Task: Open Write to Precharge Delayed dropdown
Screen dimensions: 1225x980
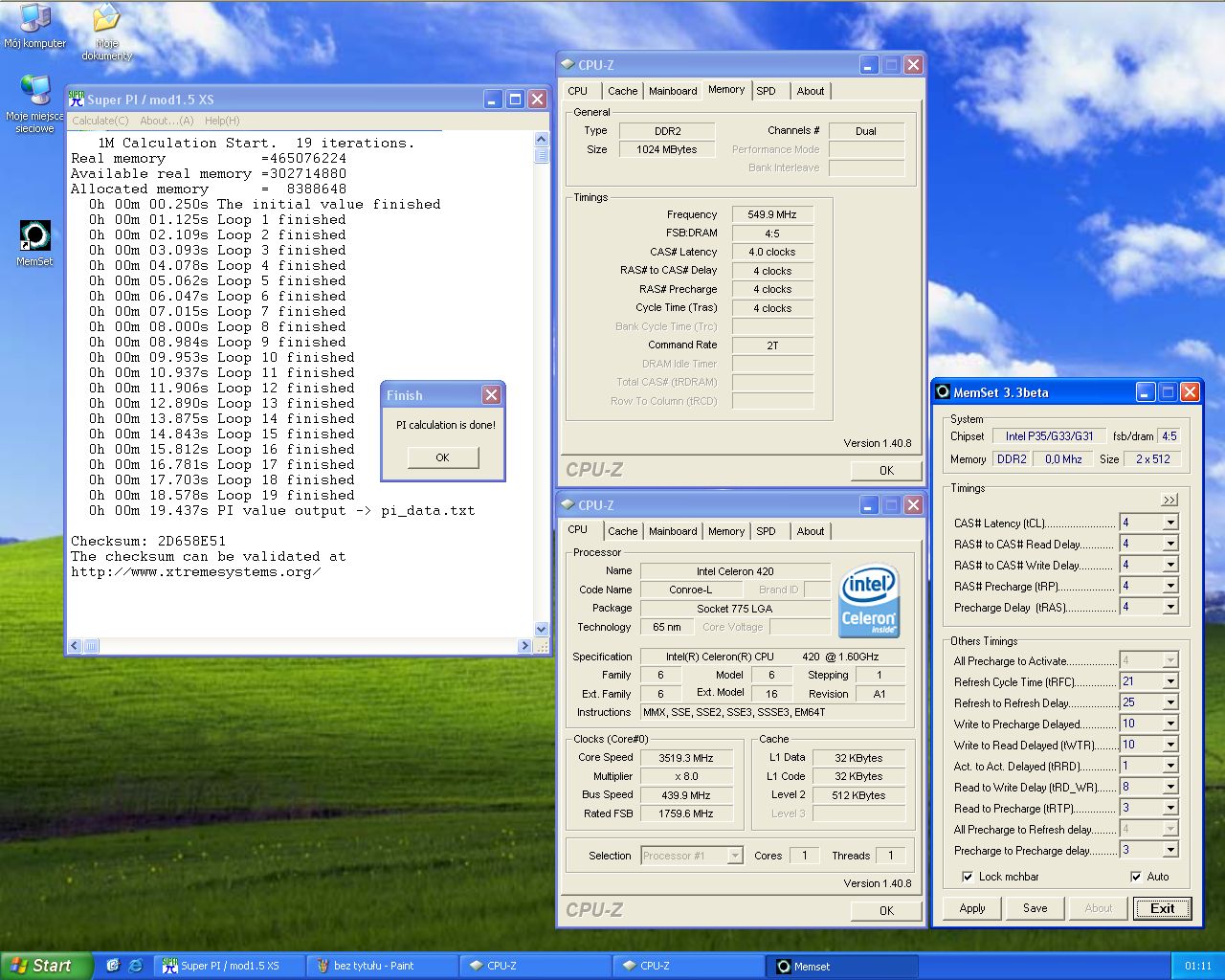Action: pos(1170,724)
